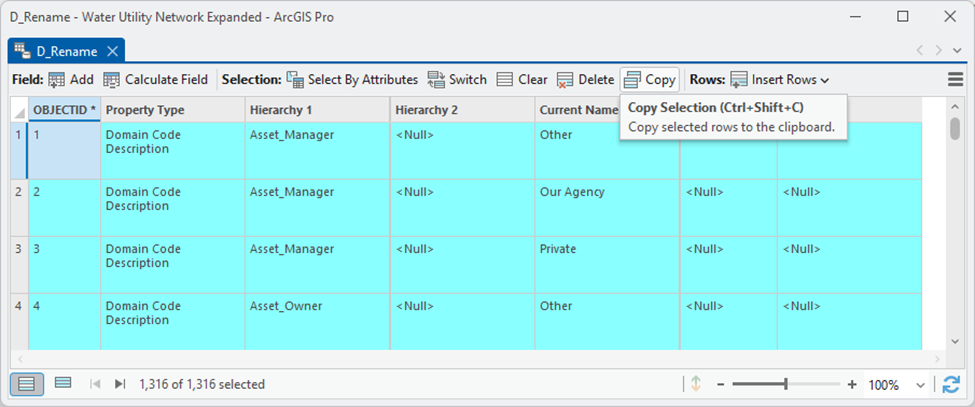Viewport: 975px width, 407px height.
Task: Click 'Asset_Manager' cell in row 2
Action: click(x=317, y=208)
